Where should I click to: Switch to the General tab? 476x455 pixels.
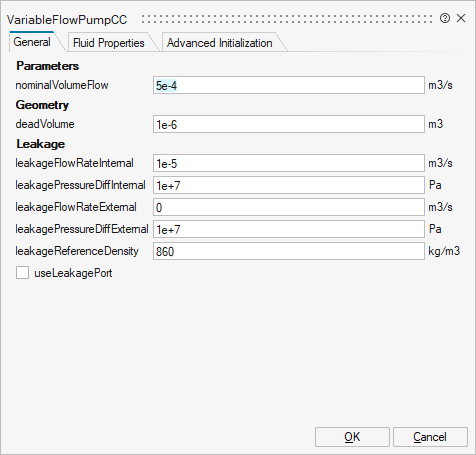tap(32, 42)
